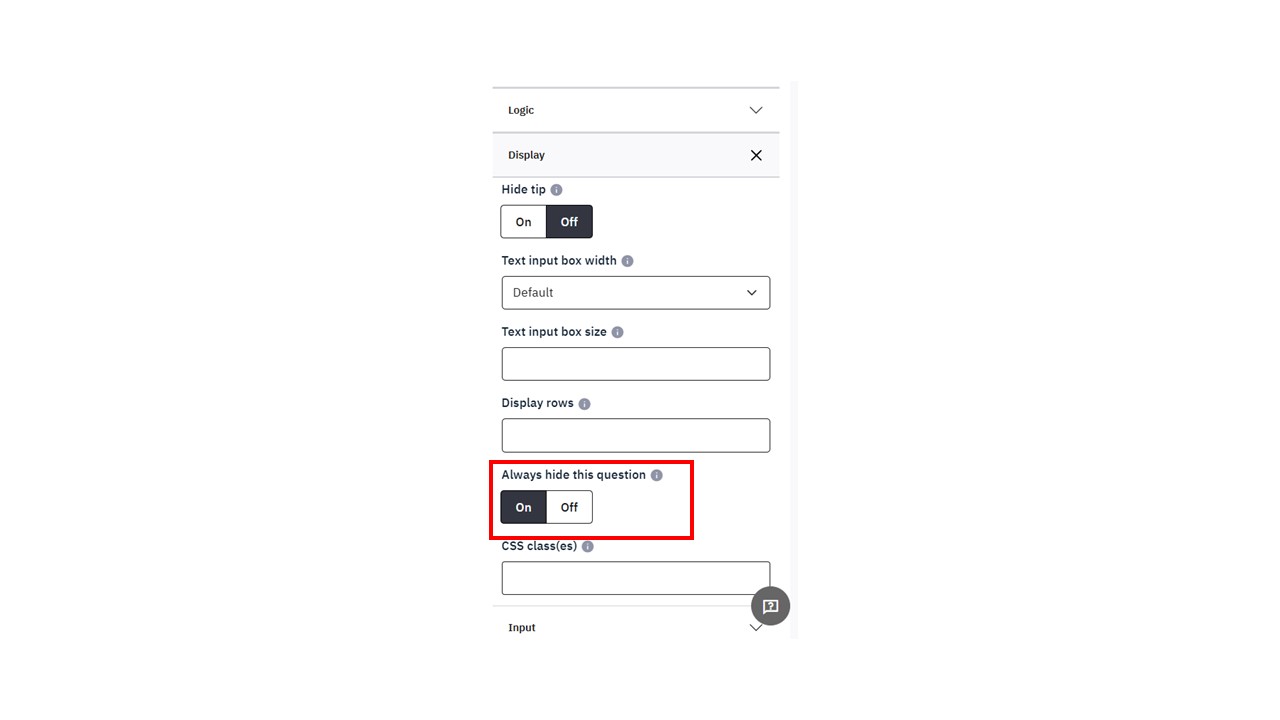This screenshot has height=720, width=1280.
Task: Open the help chat bubble icon
Action: (x=771, y=606)
